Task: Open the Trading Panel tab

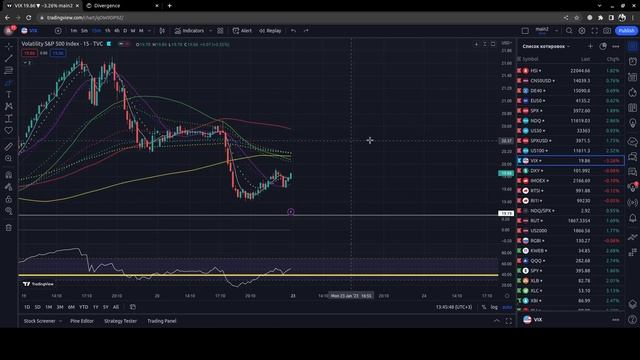Action: pyautogui.click(x=162, y=321)
